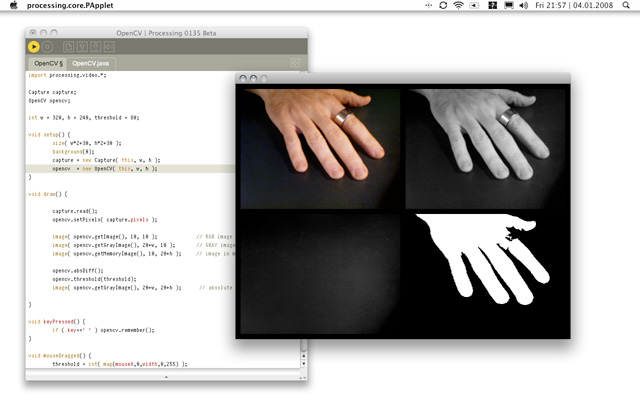This screenshot has width=640, height=400.
Task: Save the sketch with the down-arrow toolbar icon
Action: [x=96, y=47]
